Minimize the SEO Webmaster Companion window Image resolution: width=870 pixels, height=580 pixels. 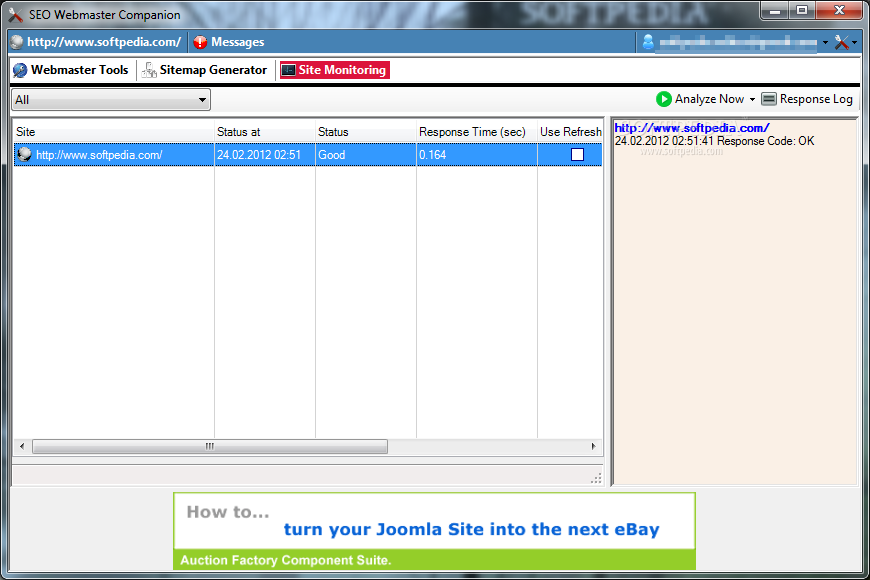[x=776, y=11]
